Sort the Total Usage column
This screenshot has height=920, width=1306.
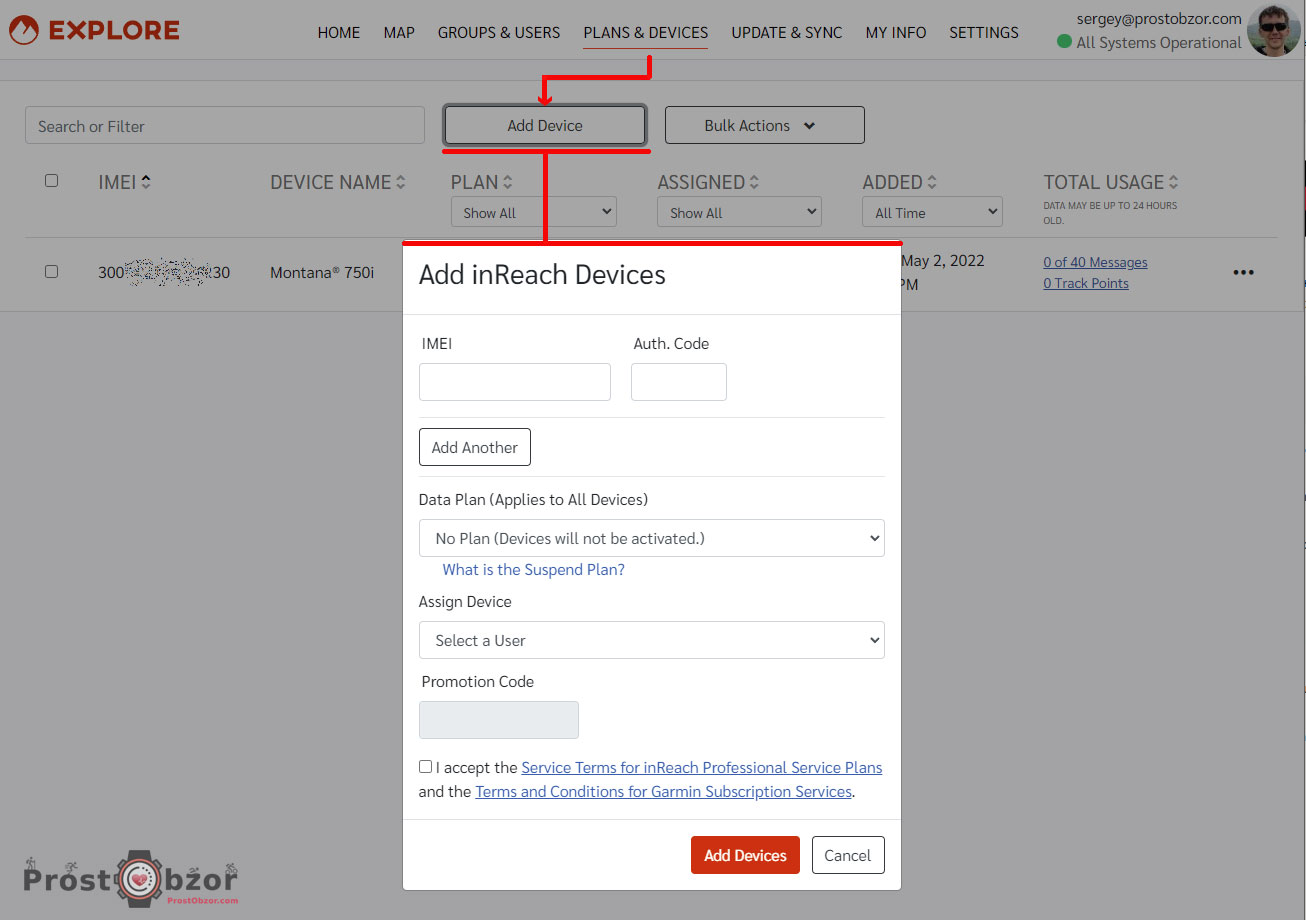(1173, 183)
